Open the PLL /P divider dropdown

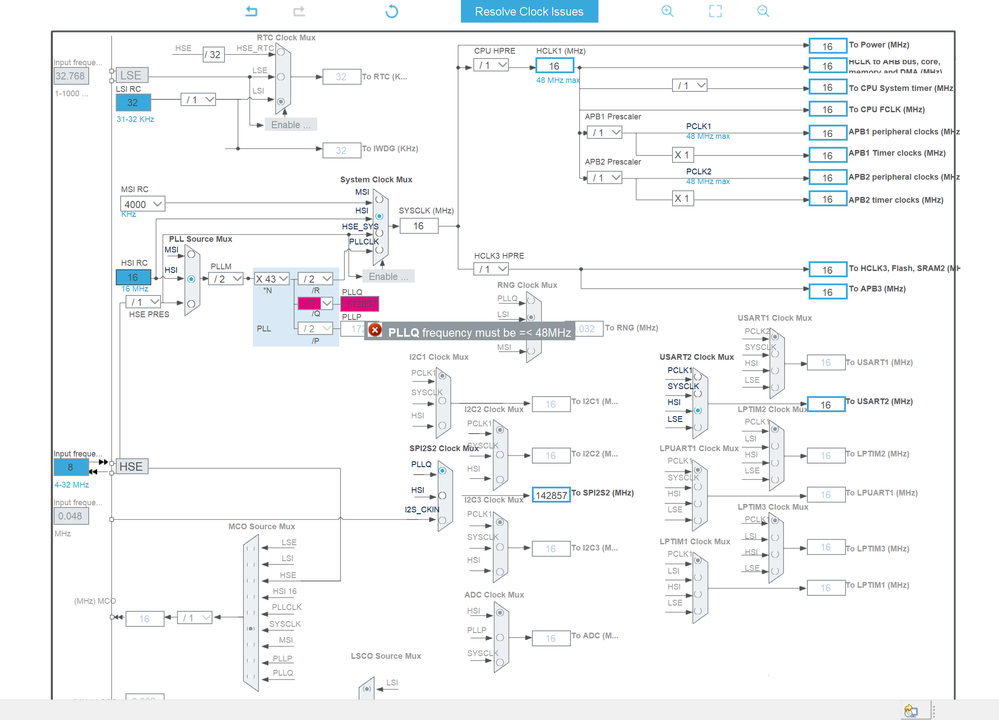(315, 328)
